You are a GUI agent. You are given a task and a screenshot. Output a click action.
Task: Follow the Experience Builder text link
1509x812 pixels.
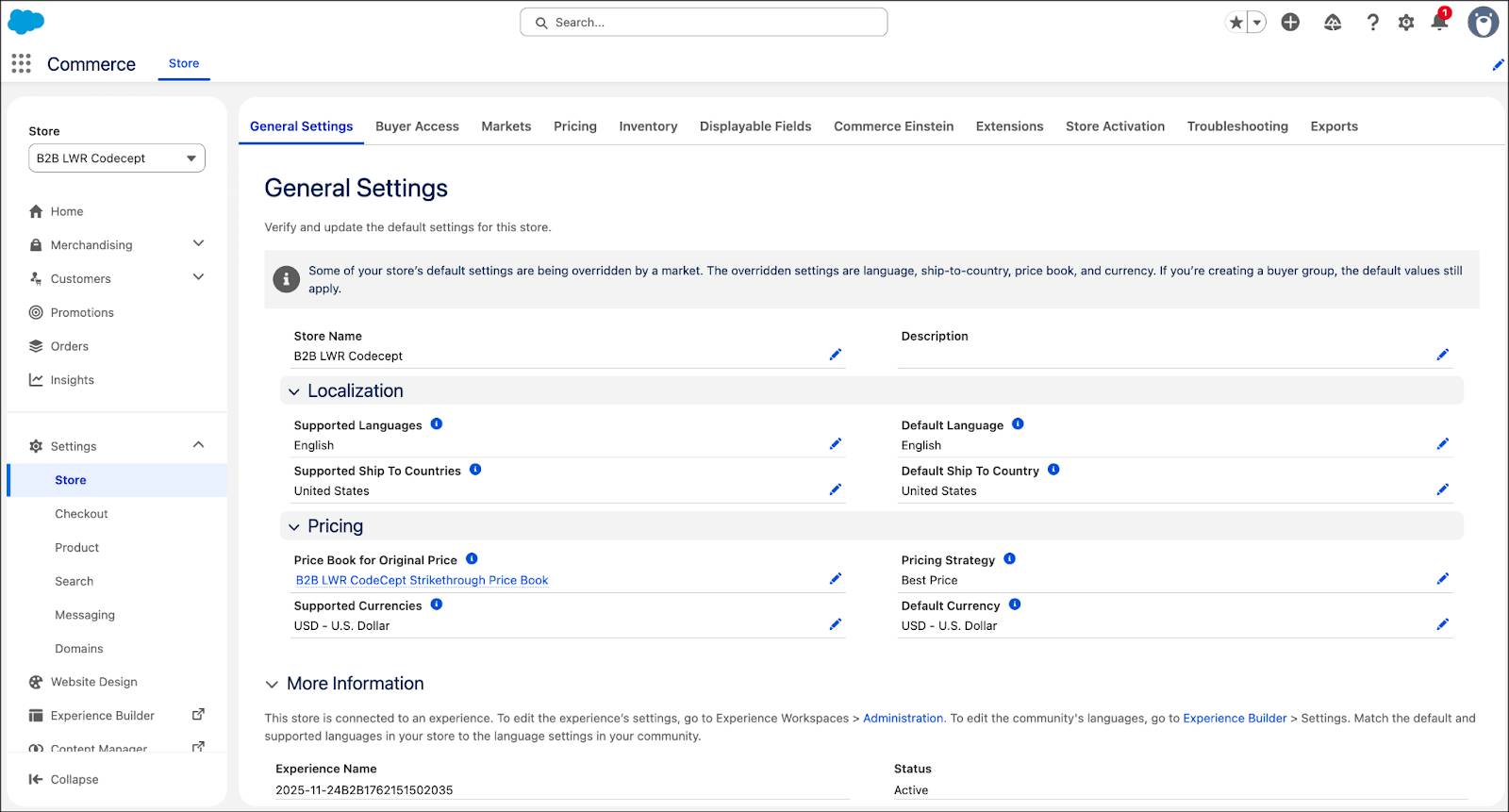point(1235,718)
